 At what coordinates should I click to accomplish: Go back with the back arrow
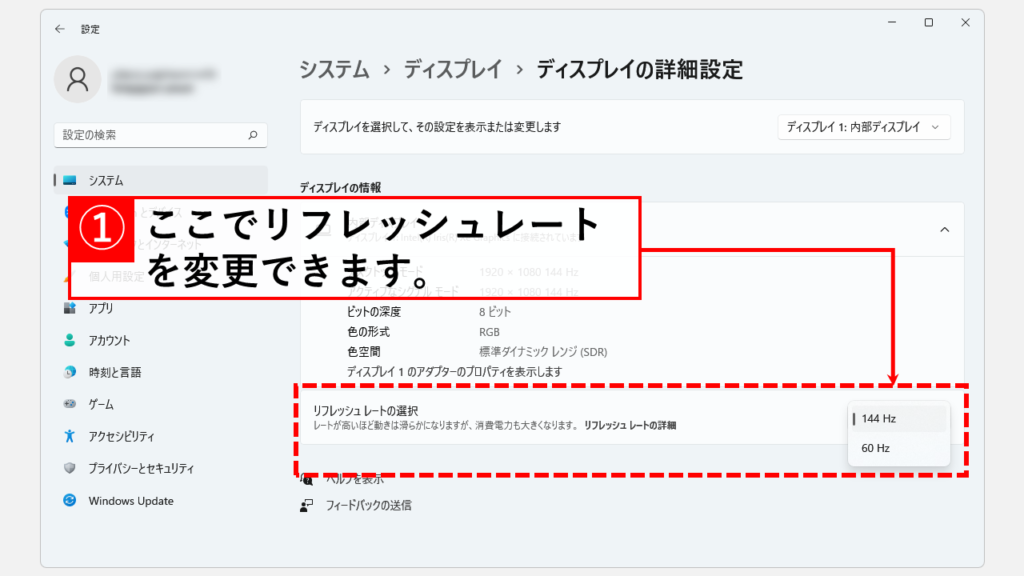[60, 29]
